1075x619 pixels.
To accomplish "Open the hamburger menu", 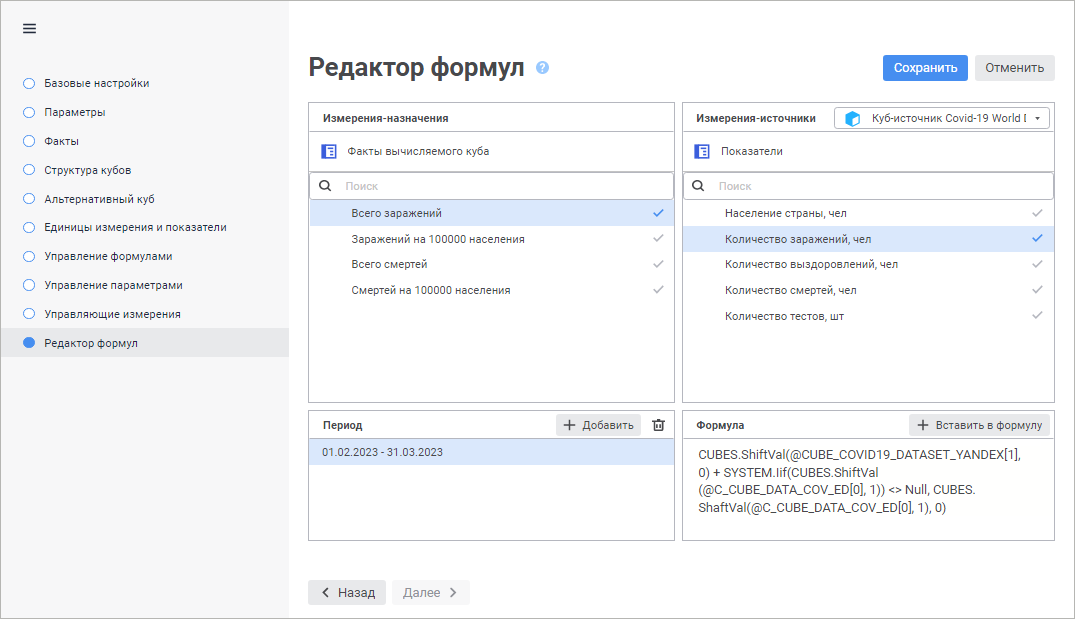I will click(x=29, y=28).
